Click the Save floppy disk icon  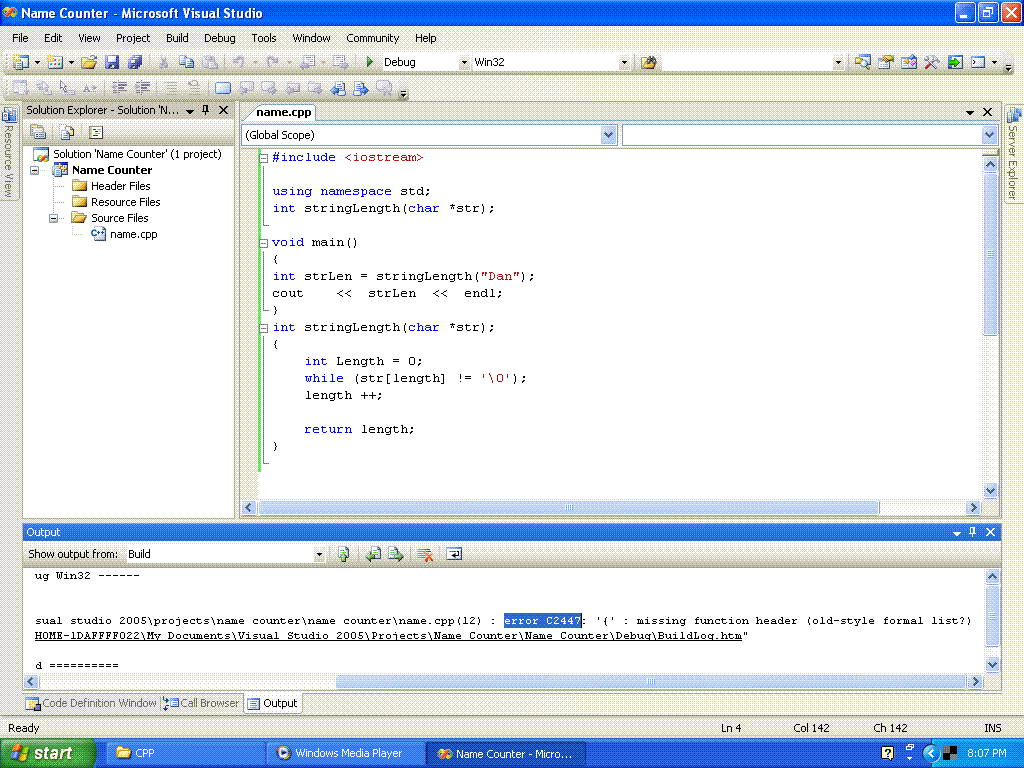112,62
